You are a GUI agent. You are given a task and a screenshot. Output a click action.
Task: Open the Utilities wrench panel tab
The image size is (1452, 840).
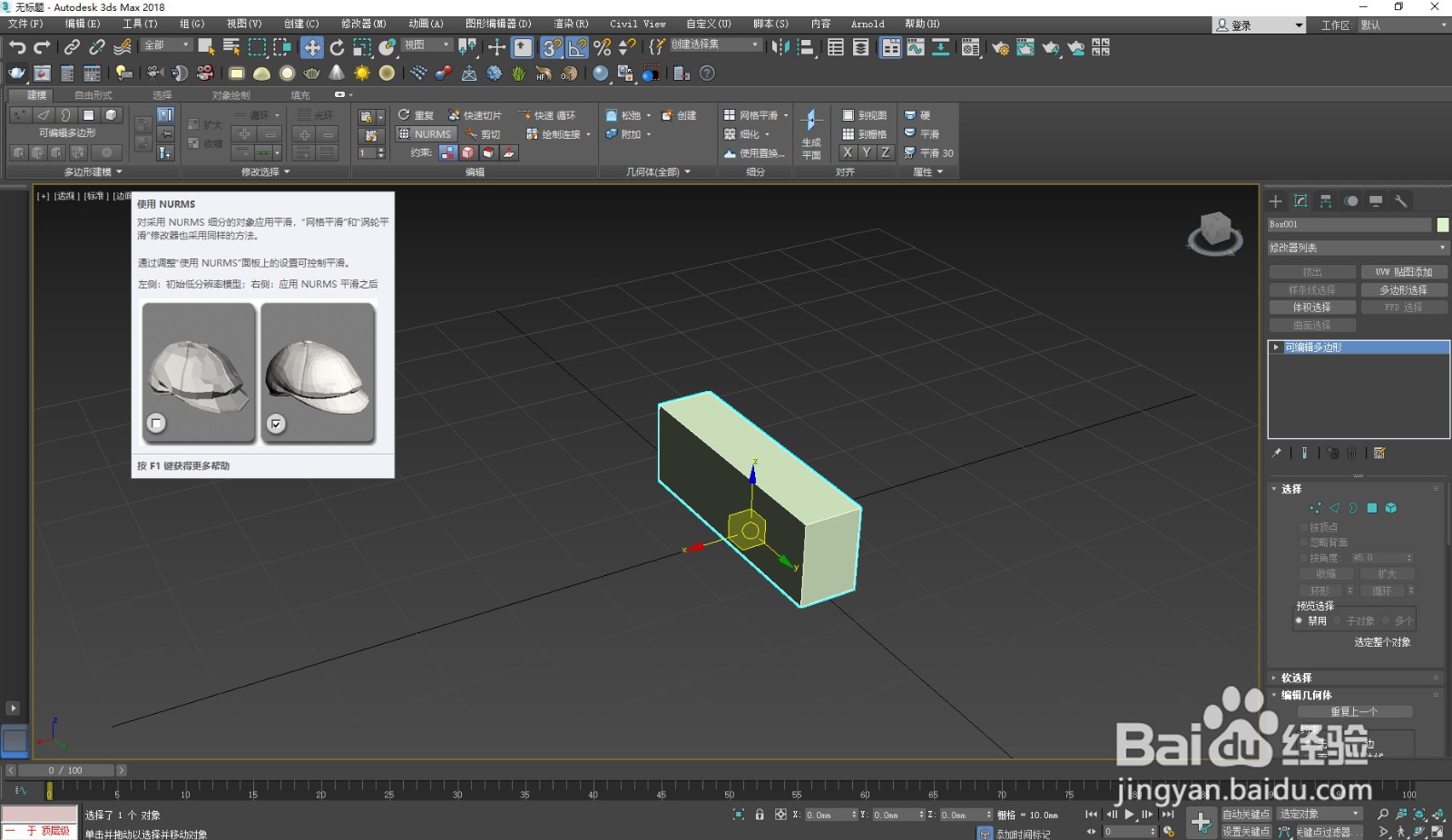click(1401, 201)
